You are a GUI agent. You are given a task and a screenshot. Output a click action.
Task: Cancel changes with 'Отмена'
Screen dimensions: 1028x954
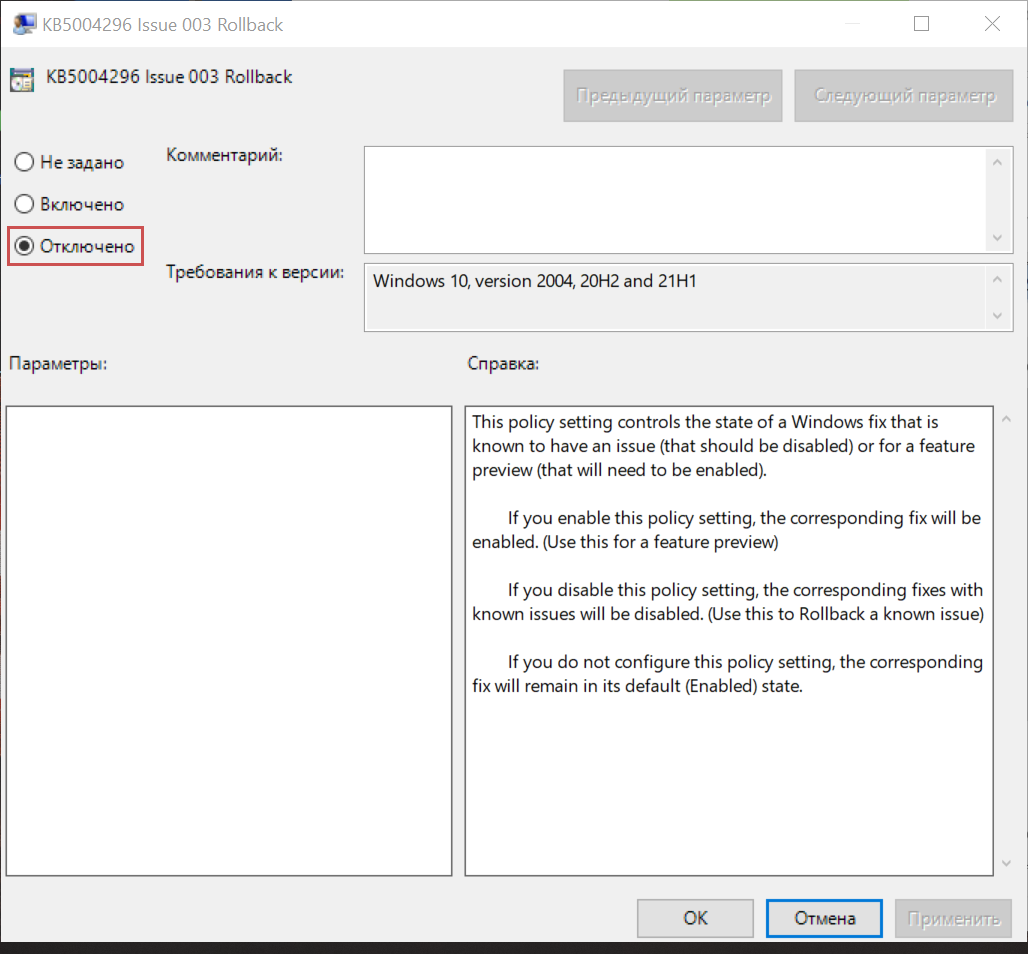[x=824, y=918]
